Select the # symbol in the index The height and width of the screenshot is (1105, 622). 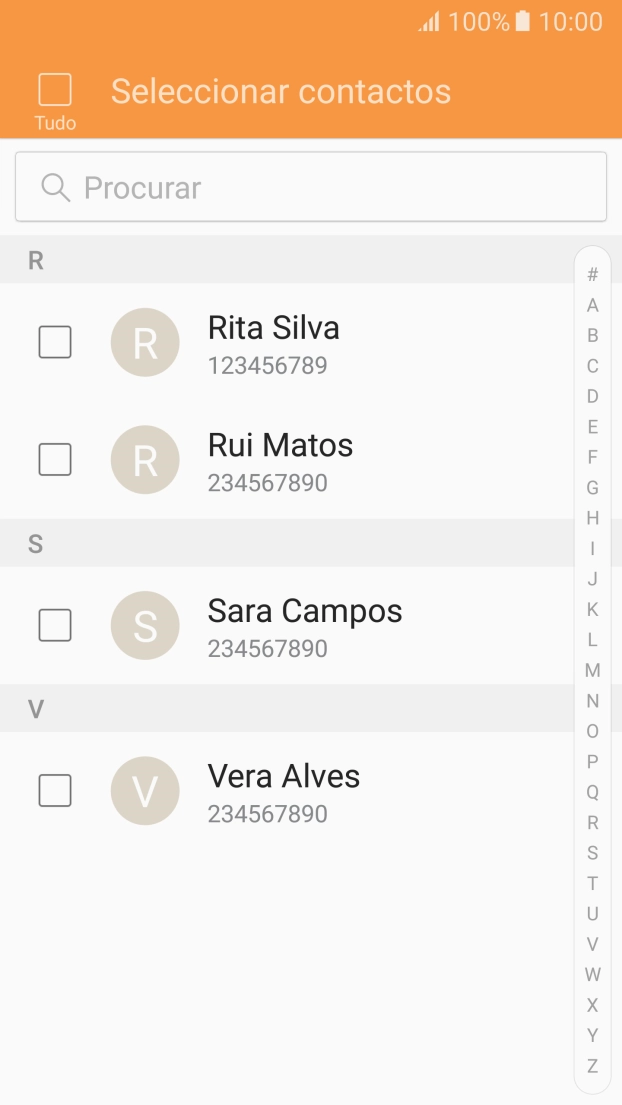[592, 275]
